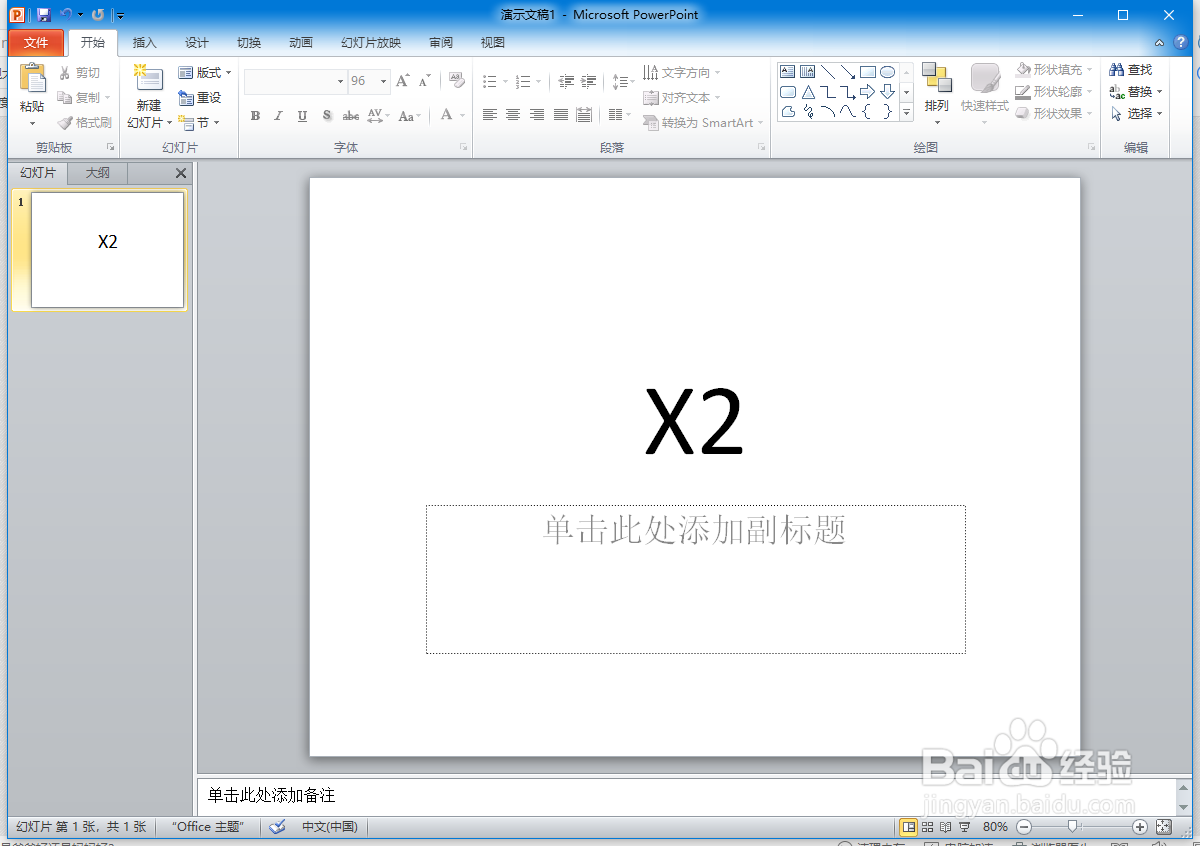Click the spell check icon in status bar
This screenshot has height=846, width=1200.
pyautogui.click(x=278, y=827)
